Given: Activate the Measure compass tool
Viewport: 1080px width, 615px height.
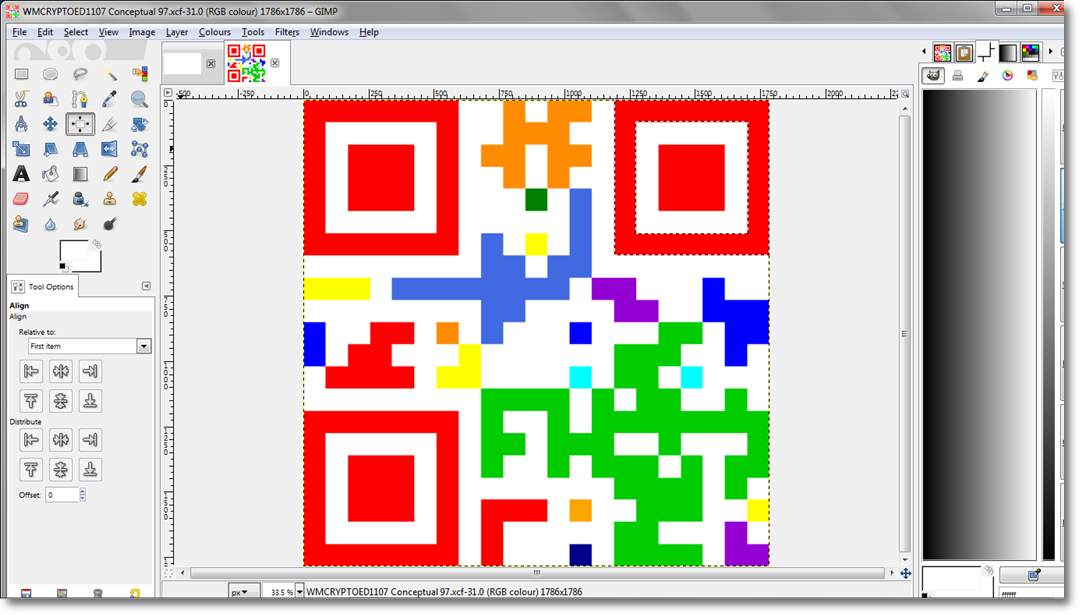Looking at the screenshot, I should (x=21, y=124).
